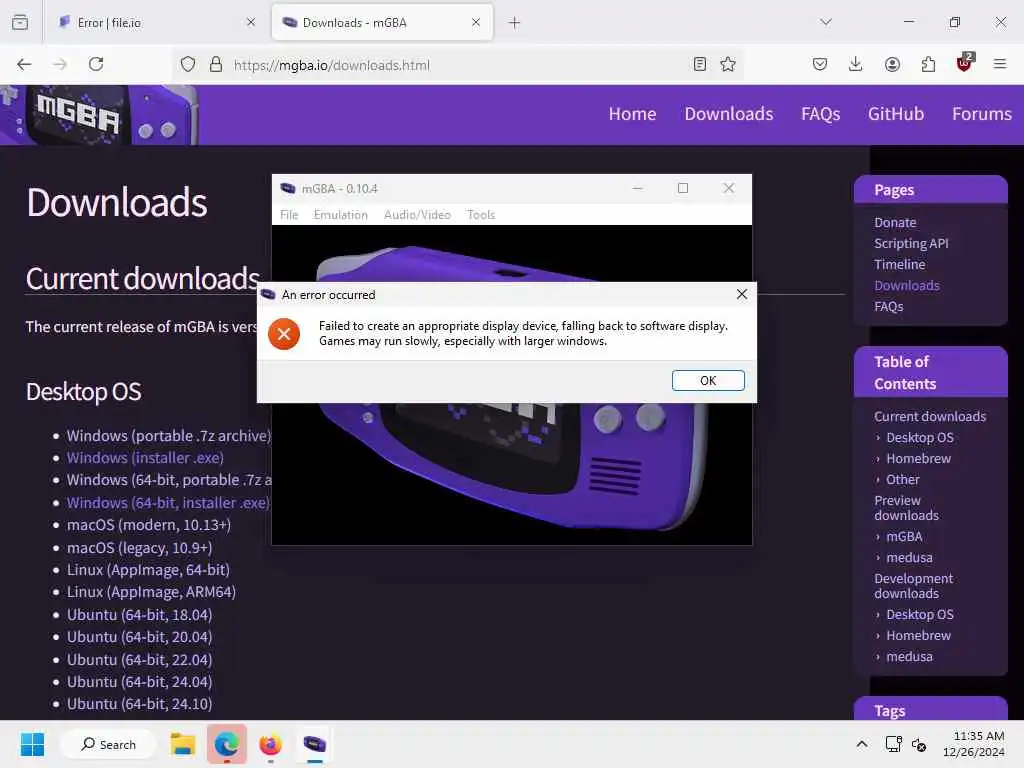The image size is (1024, 768).
Task: Open the Windows Start menu
Action: click(32, 744)
